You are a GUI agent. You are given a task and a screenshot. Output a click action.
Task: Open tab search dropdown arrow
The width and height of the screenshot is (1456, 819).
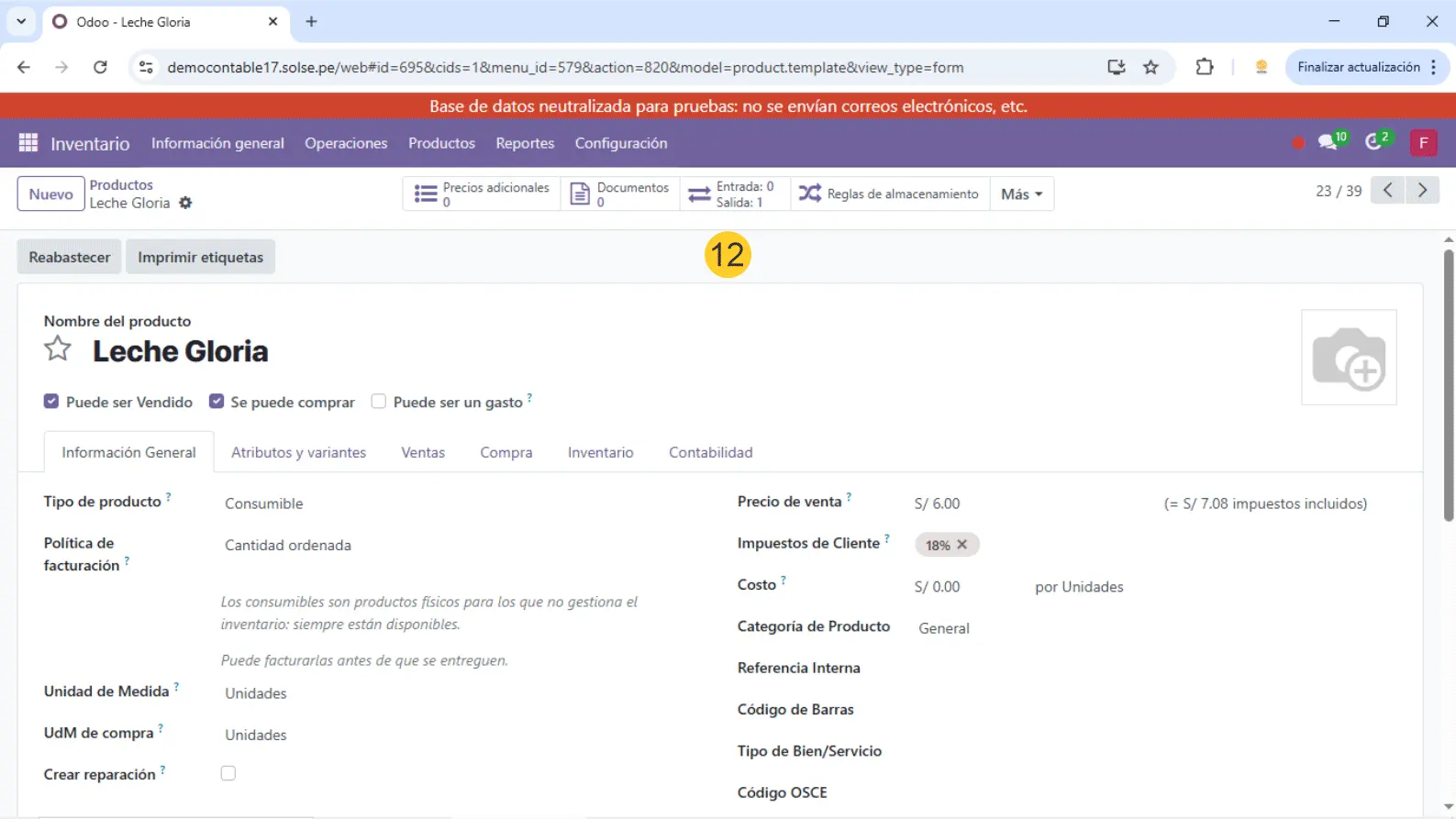click(x=21, y=21)
